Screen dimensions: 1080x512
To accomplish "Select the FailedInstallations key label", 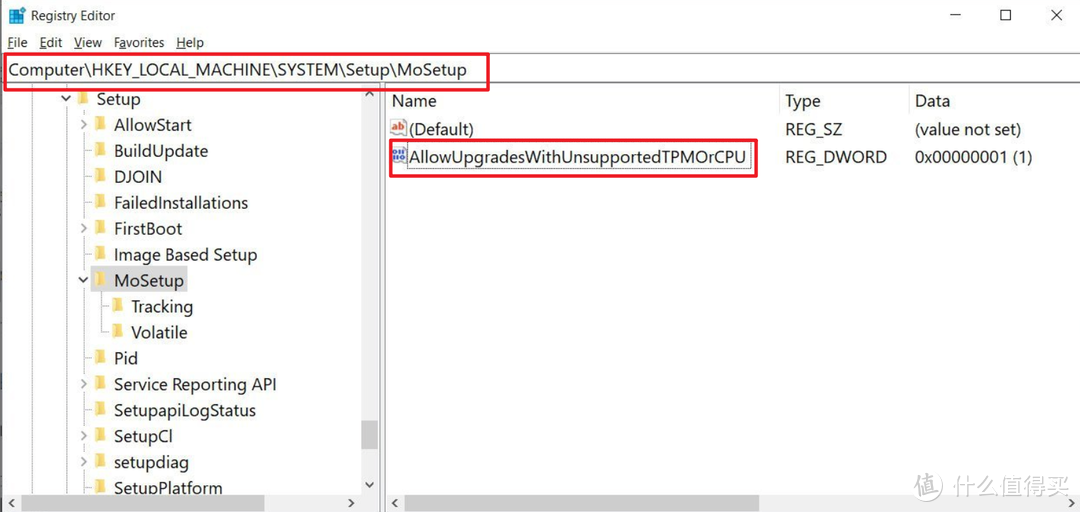I will click(x=181, y=203).
